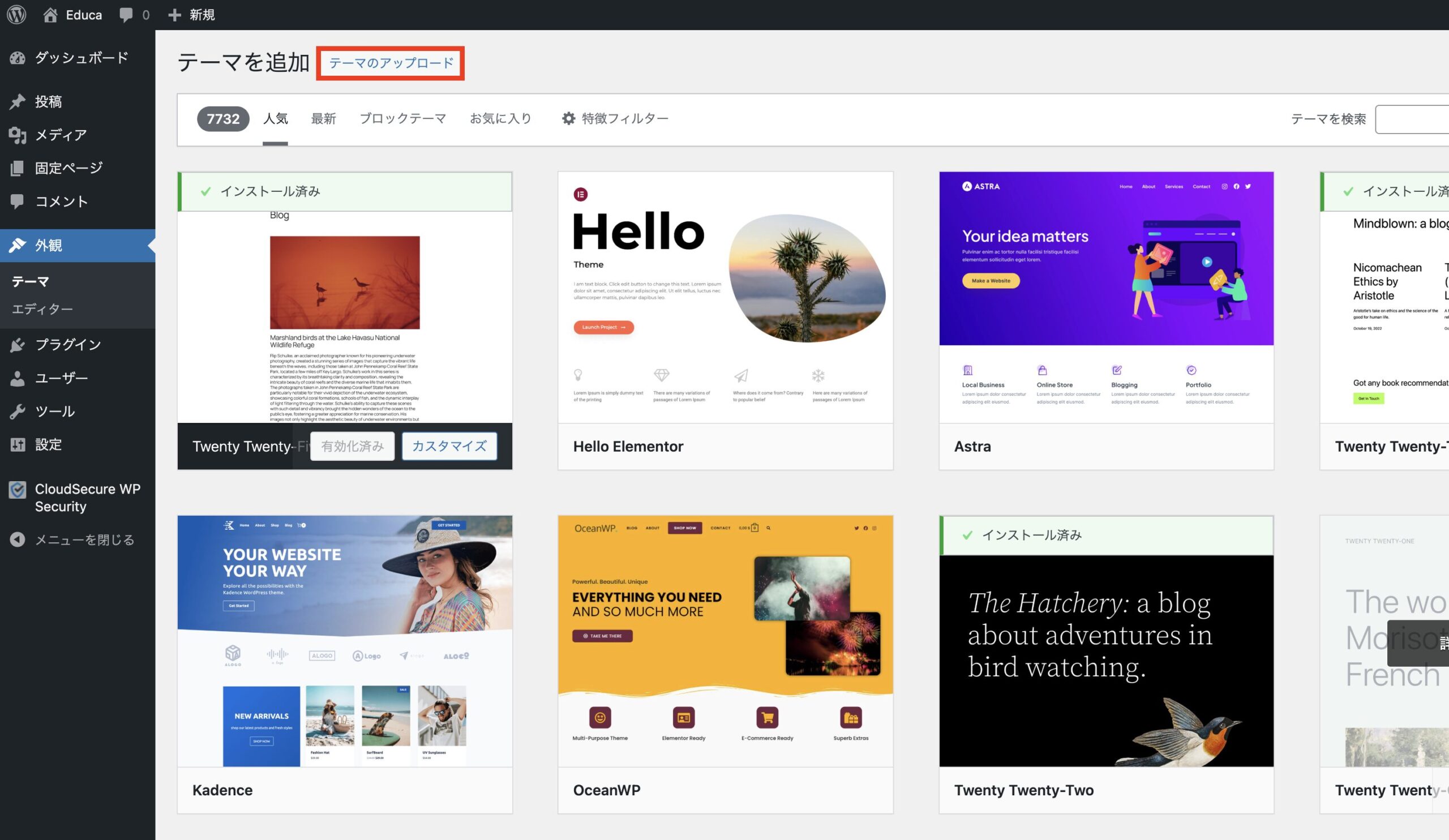The width and height of the screenshot is (1449, 840).
Task: Click the プラグイン plug icon
Action: pos(18,345)
